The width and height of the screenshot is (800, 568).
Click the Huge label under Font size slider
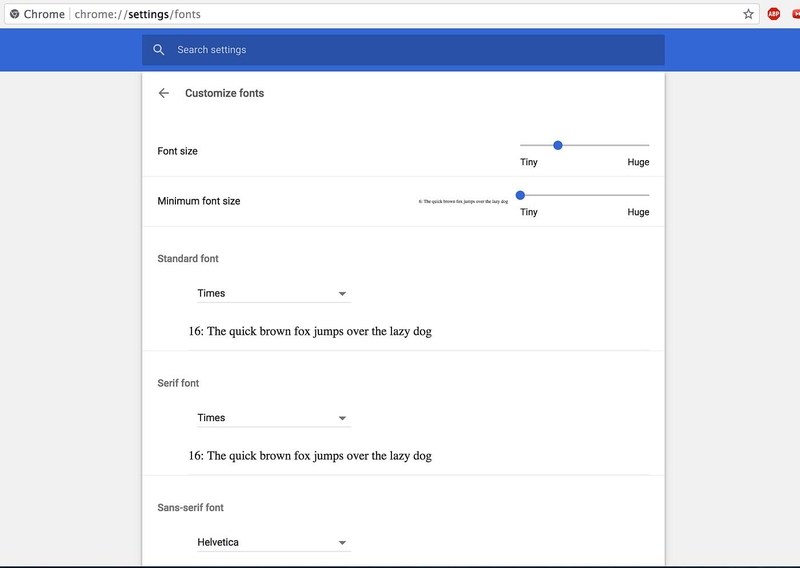pyautogui.click(x=638, y=162)
